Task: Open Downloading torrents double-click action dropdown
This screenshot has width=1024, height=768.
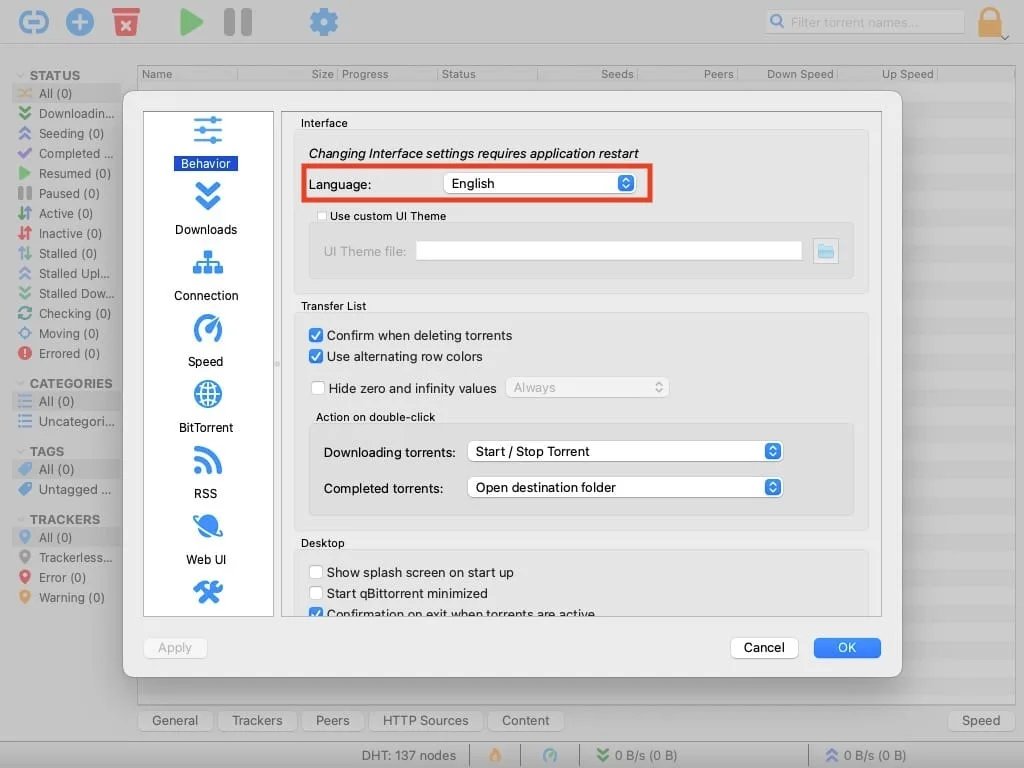Action: [625, 451]
